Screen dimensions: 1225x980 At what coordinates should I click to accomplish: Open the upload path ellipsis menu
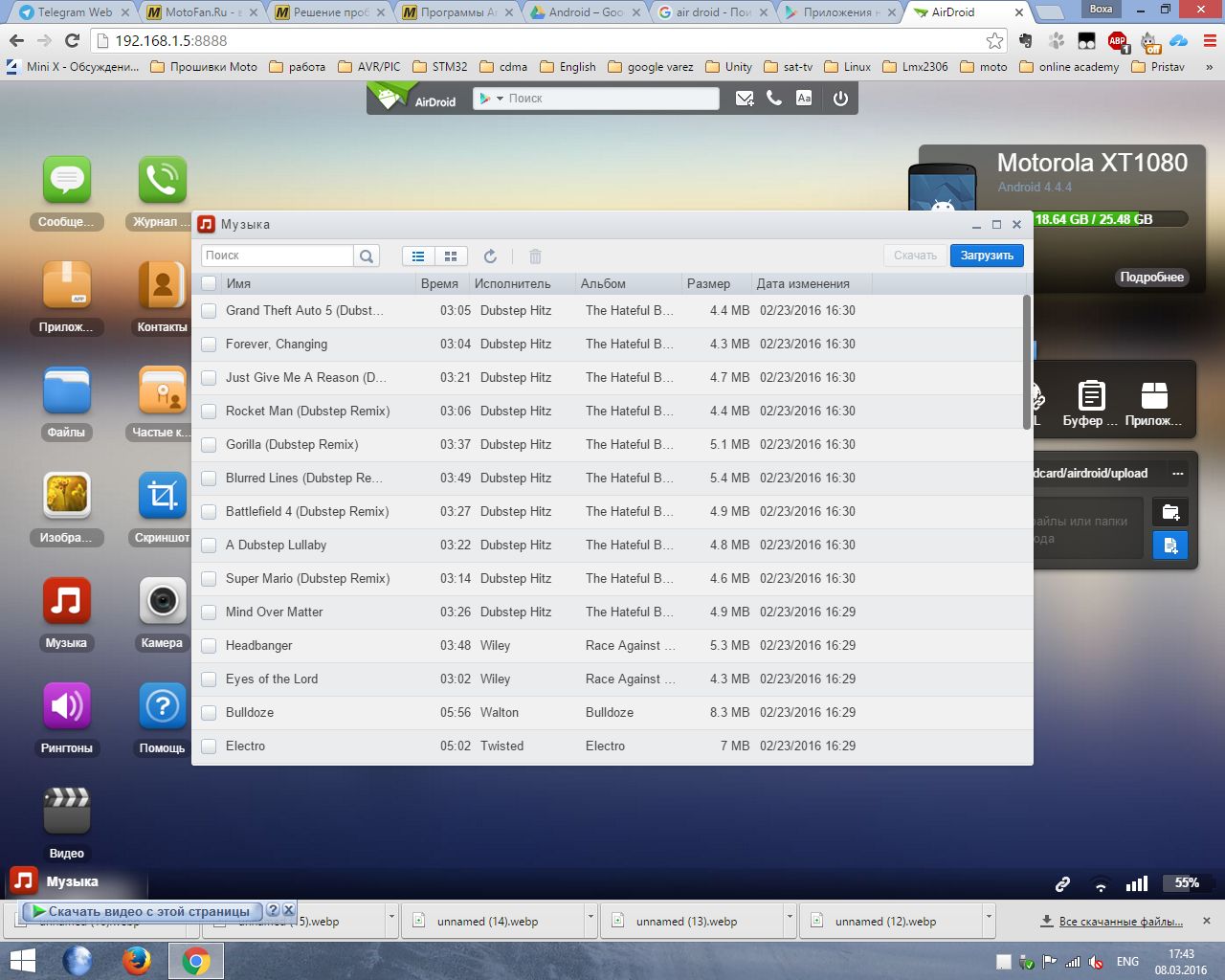coord(1178,474)
